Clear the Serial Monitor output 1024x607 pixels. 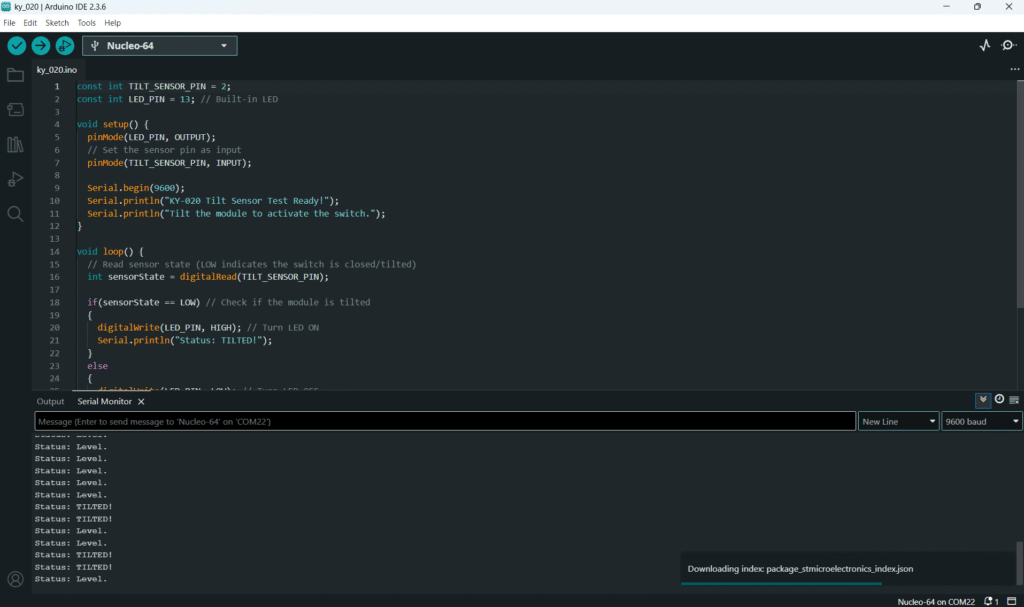(x=1014, y=399)
